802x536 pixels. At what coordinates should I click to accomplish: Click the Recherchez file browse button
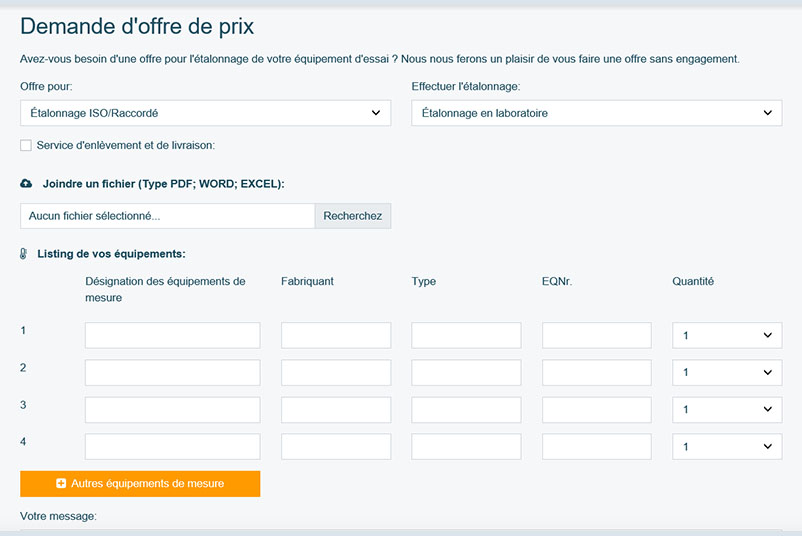click(353, 216)
